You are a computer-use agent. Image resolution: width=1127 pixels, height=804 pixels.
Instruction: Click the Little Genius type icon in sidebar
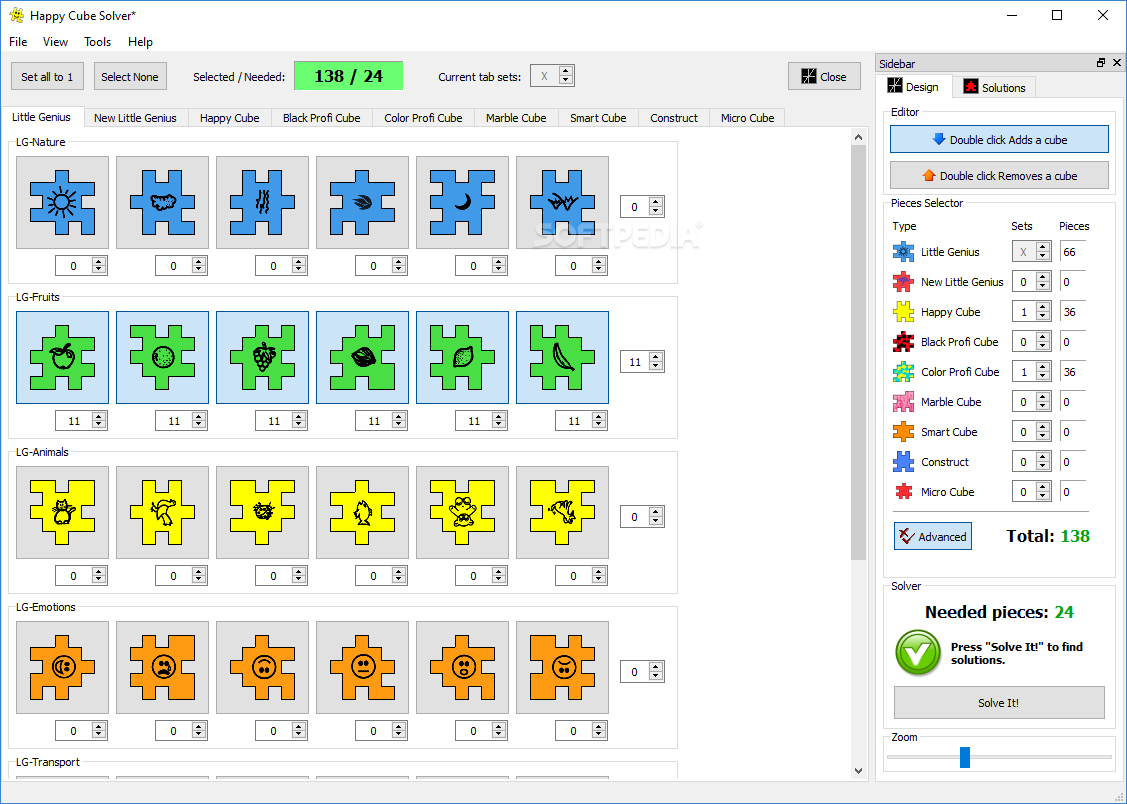coord(903,251)
